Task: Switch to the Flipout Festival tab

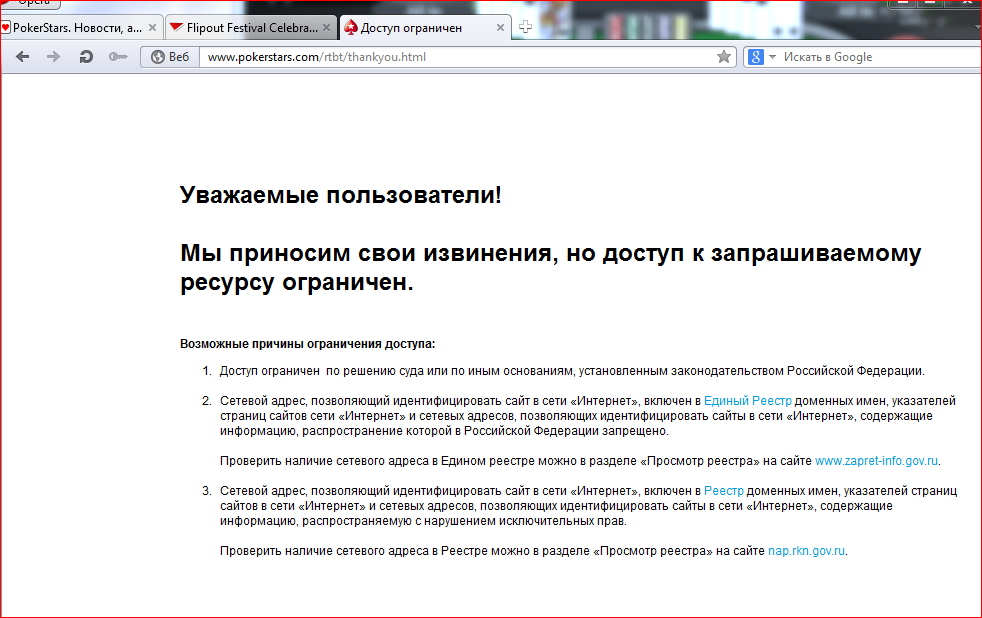Action: click(245, 28)
